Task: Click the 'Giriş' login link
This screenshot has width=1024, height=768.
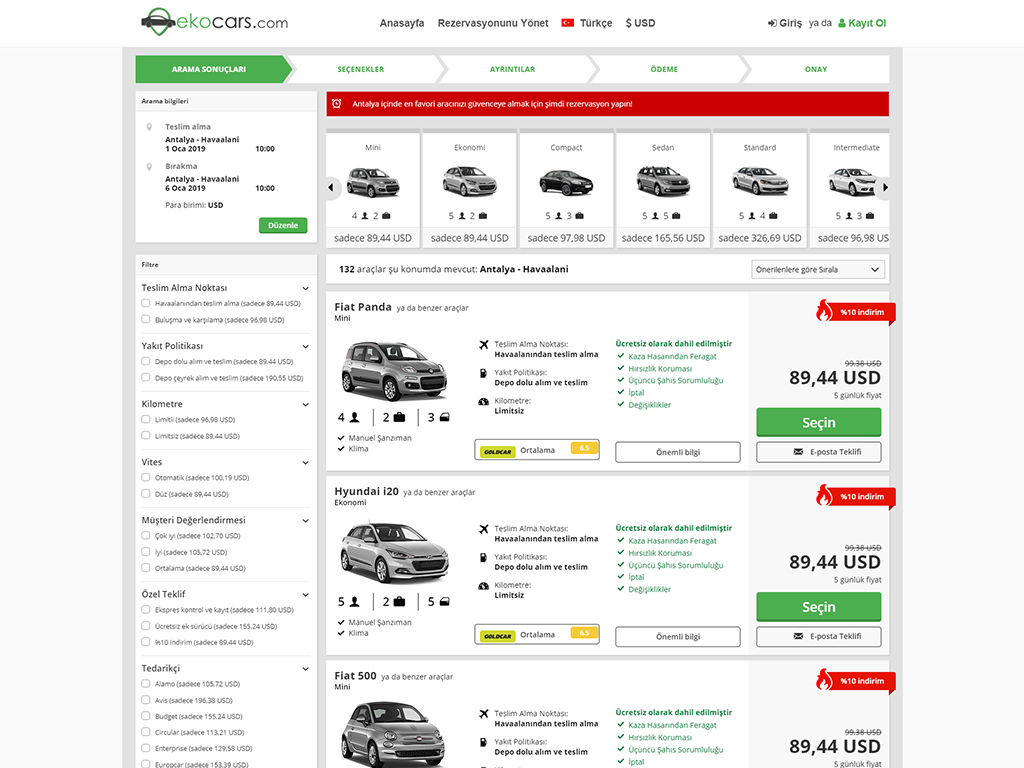Action: coord(784,23)
